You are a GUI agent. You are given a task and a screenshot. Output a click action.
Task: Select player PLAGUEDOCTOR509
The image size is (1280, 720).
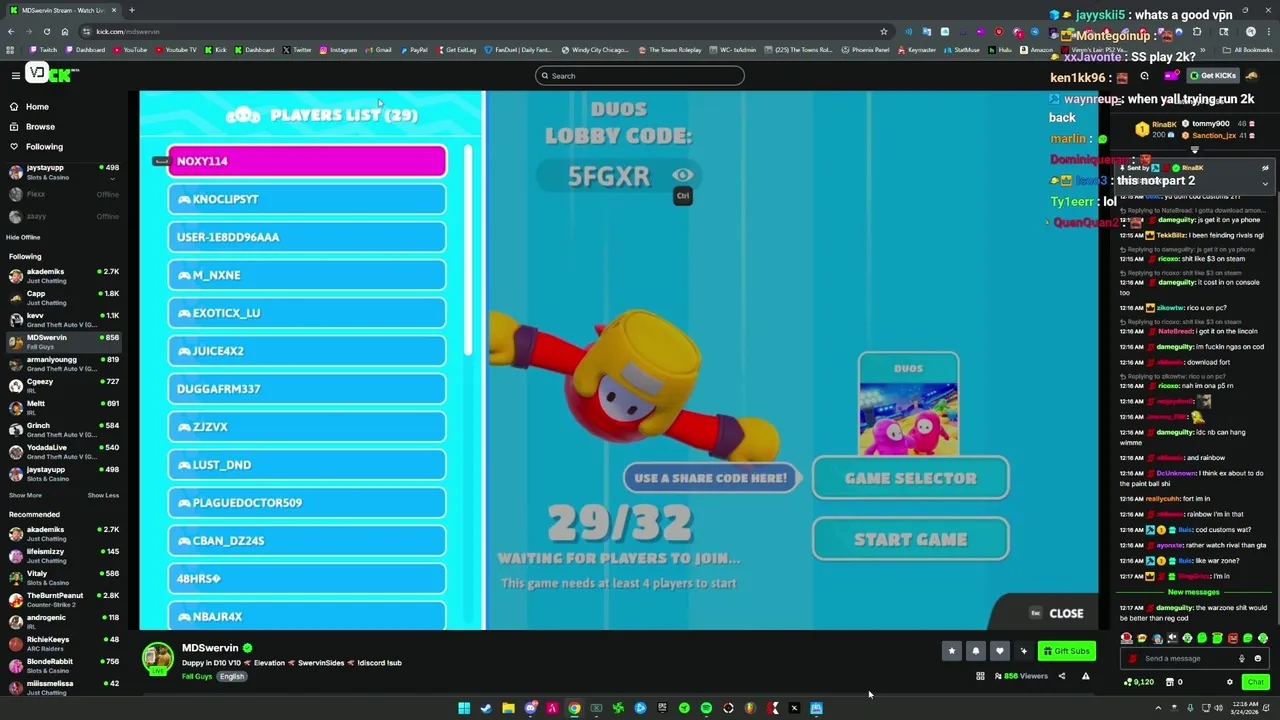tap(306, 503)
